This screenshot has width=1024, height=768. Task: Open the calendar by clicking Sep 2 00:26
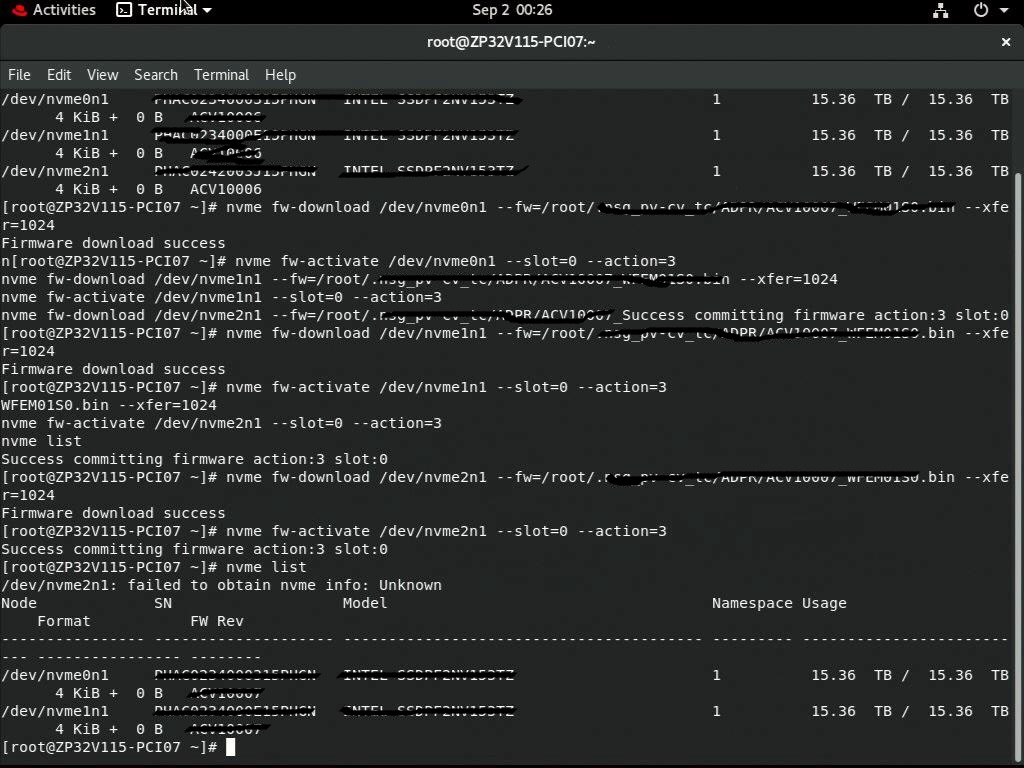512,10
